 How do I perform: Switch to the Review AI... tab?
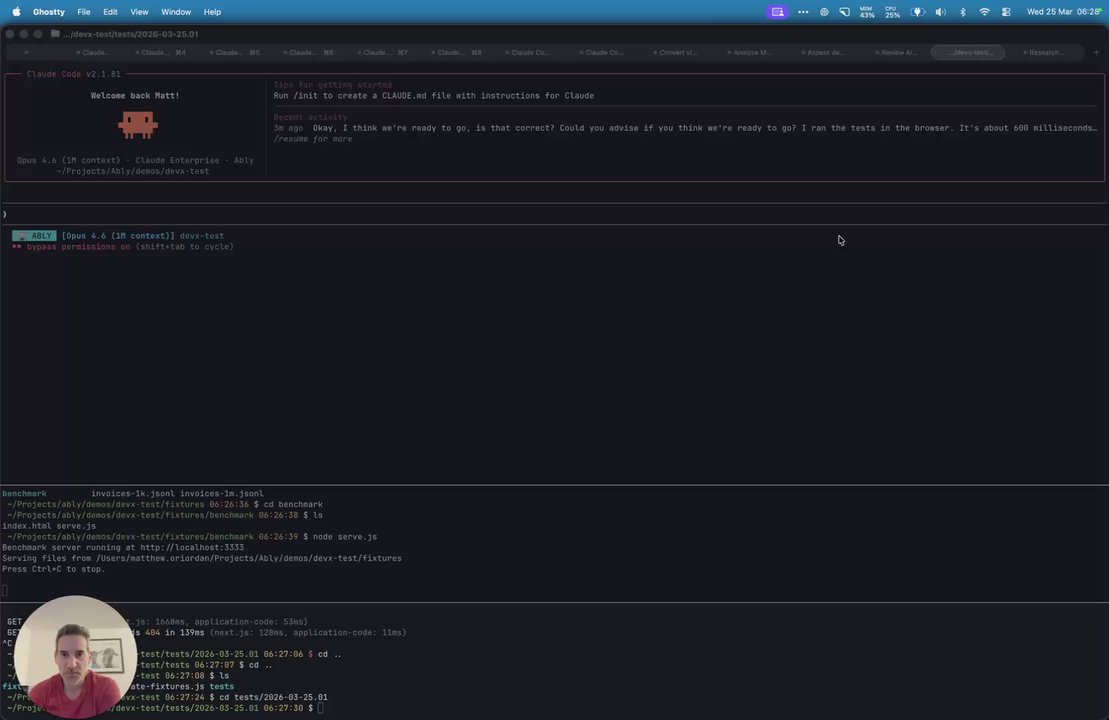tap(898, 52)
